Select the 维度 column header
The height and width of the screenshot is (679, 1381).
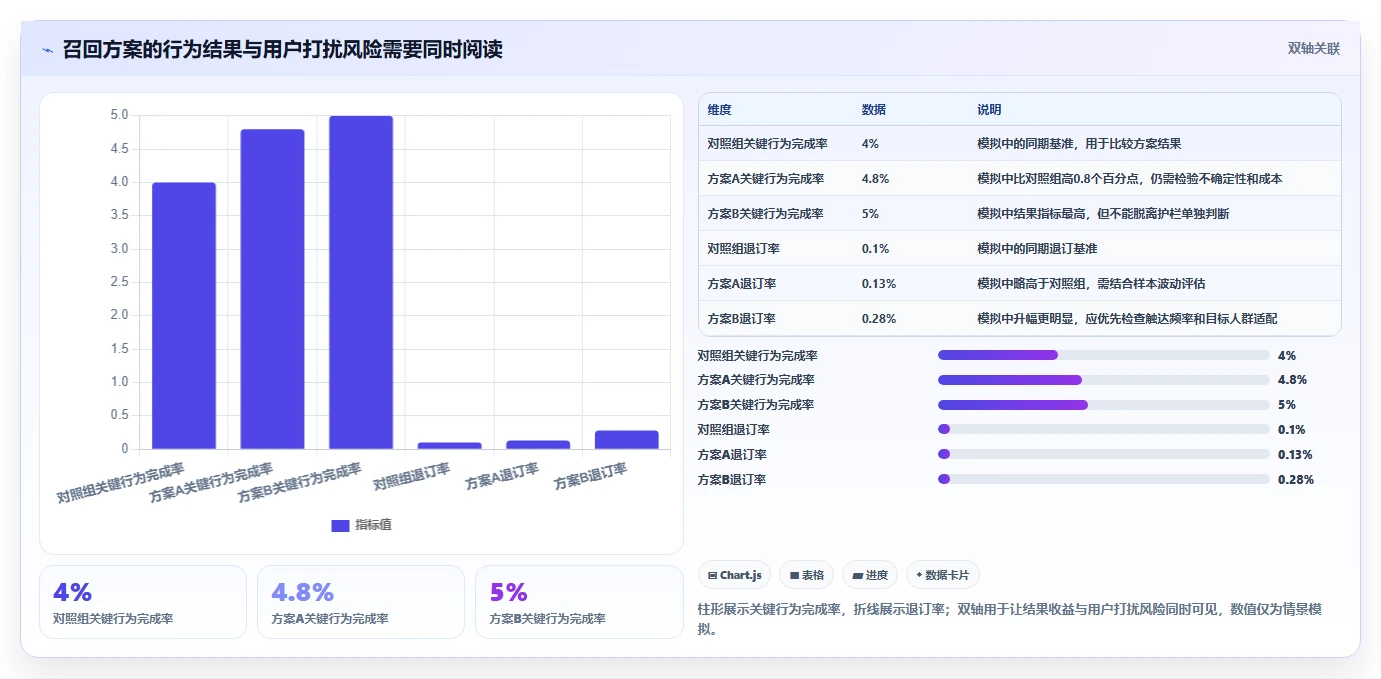[719, 110]
